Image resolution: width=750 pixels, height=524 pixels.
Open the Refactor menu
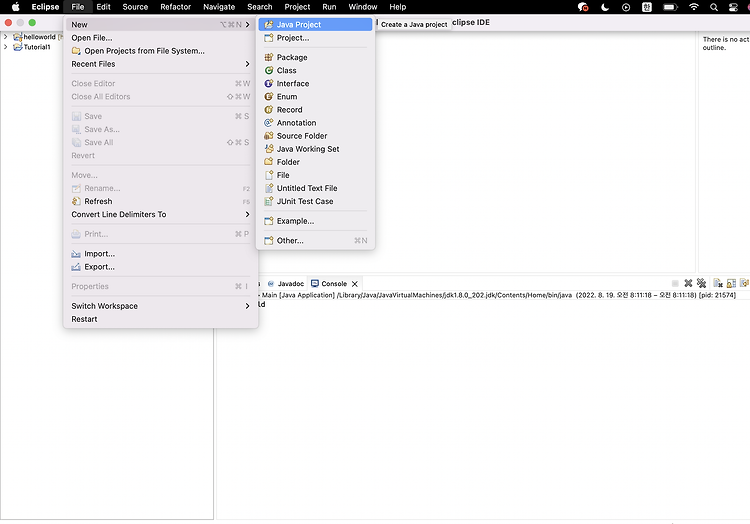point(176,7)
